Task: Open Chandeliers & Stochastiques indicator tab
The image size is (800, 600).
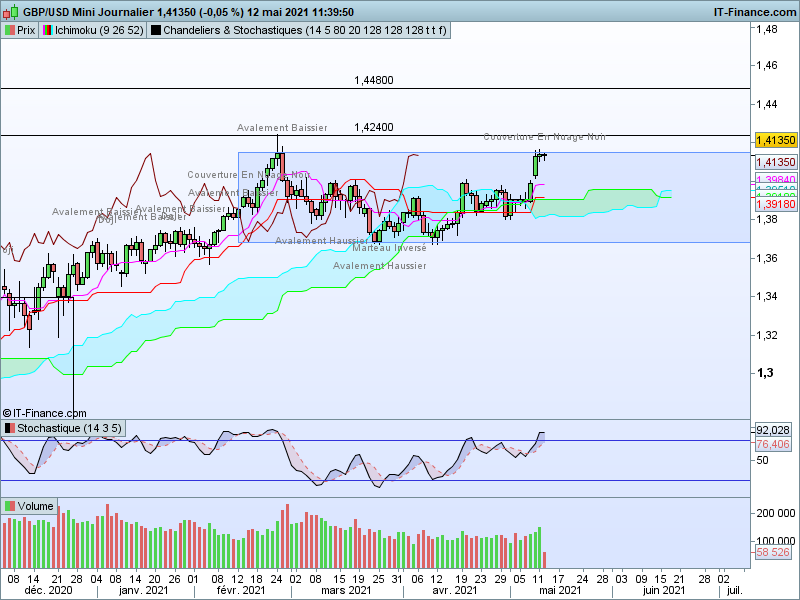Action: click(x=299, y=30)
